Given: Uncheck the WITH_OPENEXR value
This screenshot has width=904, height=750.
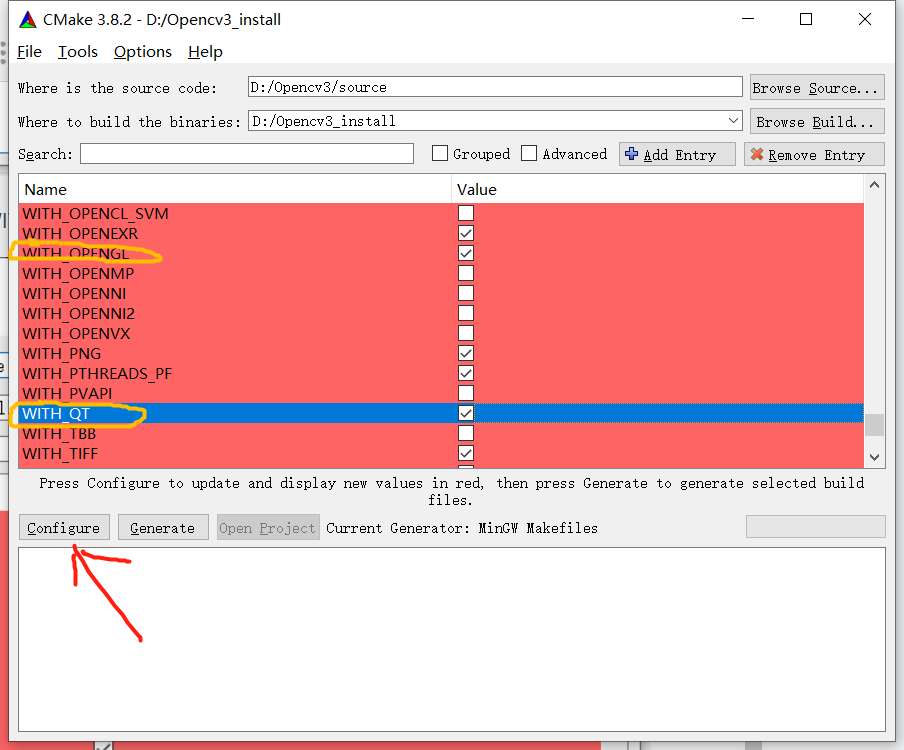Looking at the screenshot, I should point(466,233).
